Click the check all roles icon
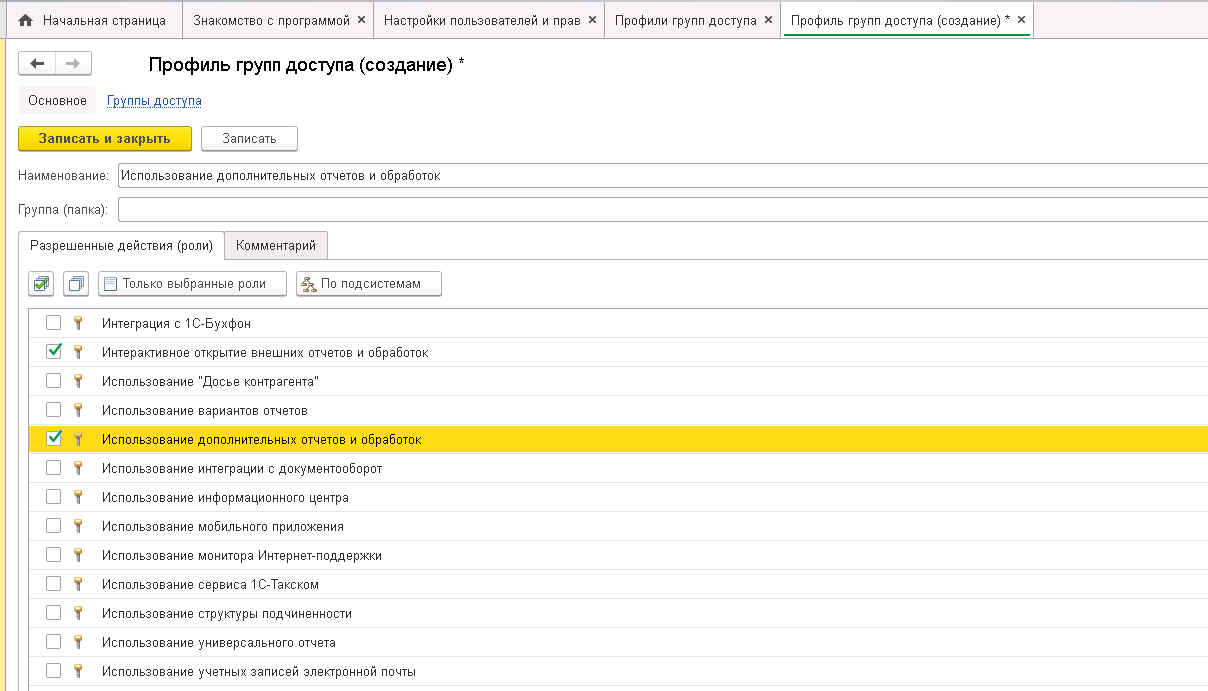This screenshot has height=691, width=1208. [41, 284]
